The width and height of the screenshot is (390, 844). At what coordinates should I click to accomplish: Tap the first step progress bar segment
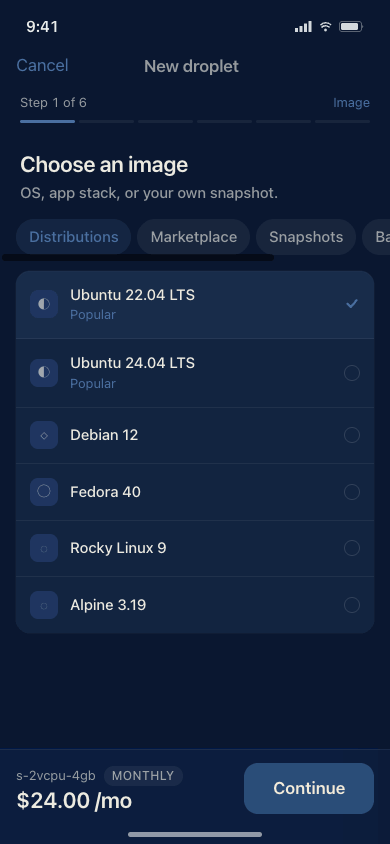(47, 122)
